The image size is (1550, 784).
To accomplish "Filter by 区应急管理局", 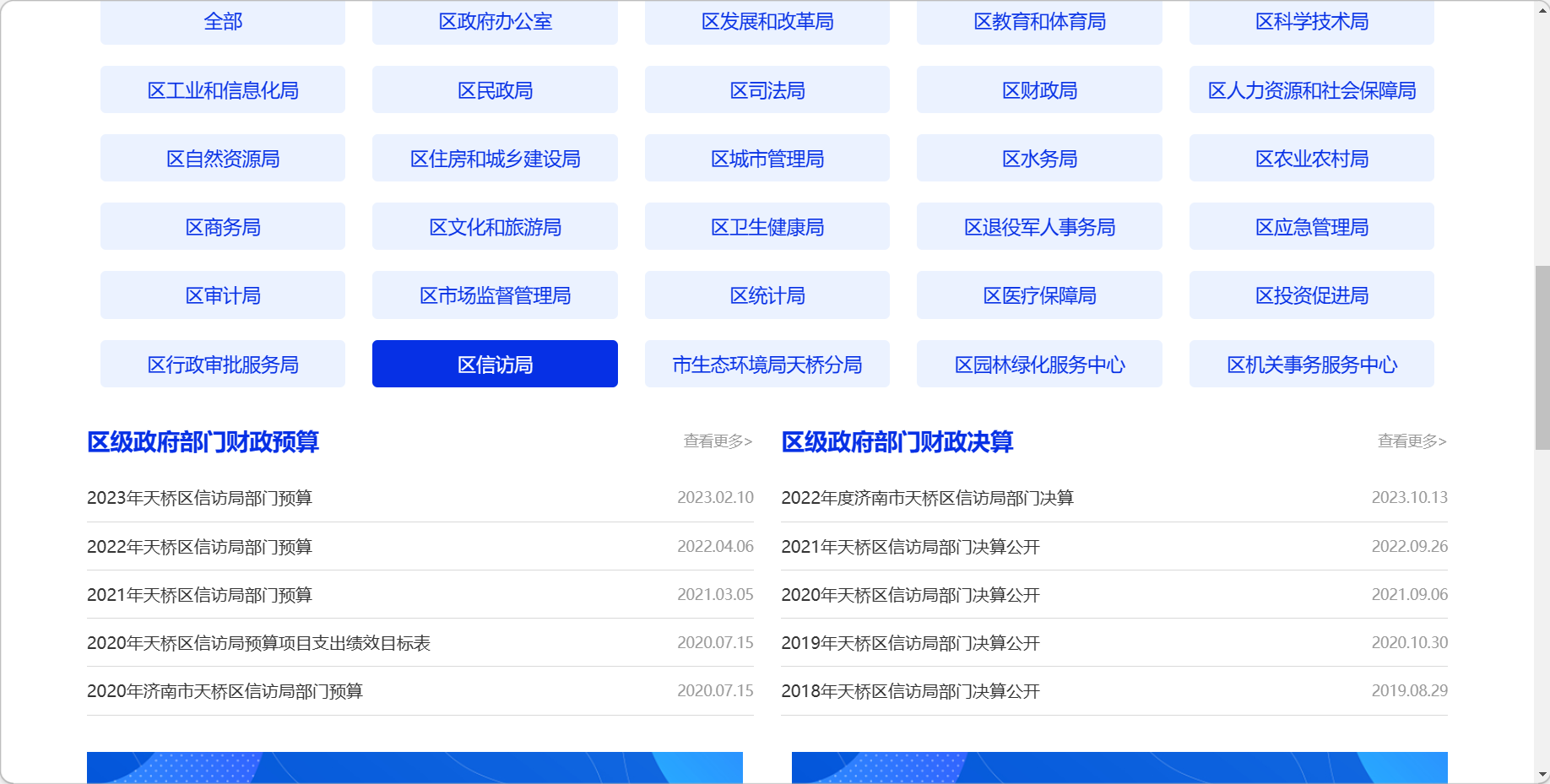I will click(x=1312, y=226).
